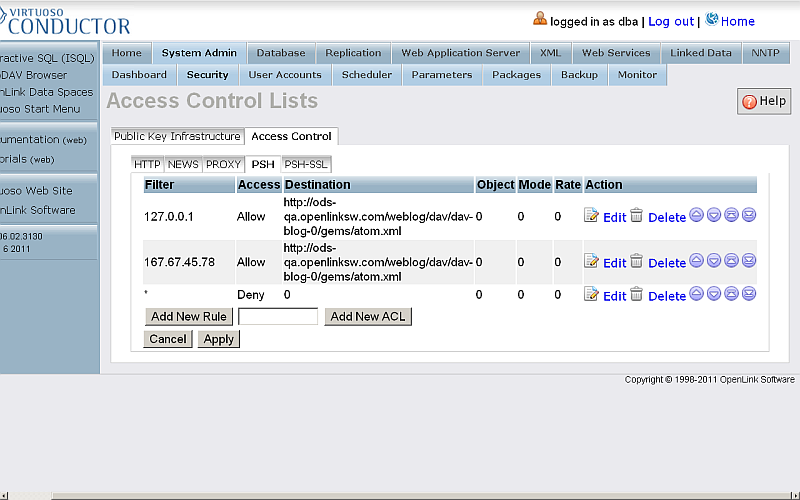Switch to the Public Key Infrastructure tab
800x500 pixels.
tap(177, 136)
